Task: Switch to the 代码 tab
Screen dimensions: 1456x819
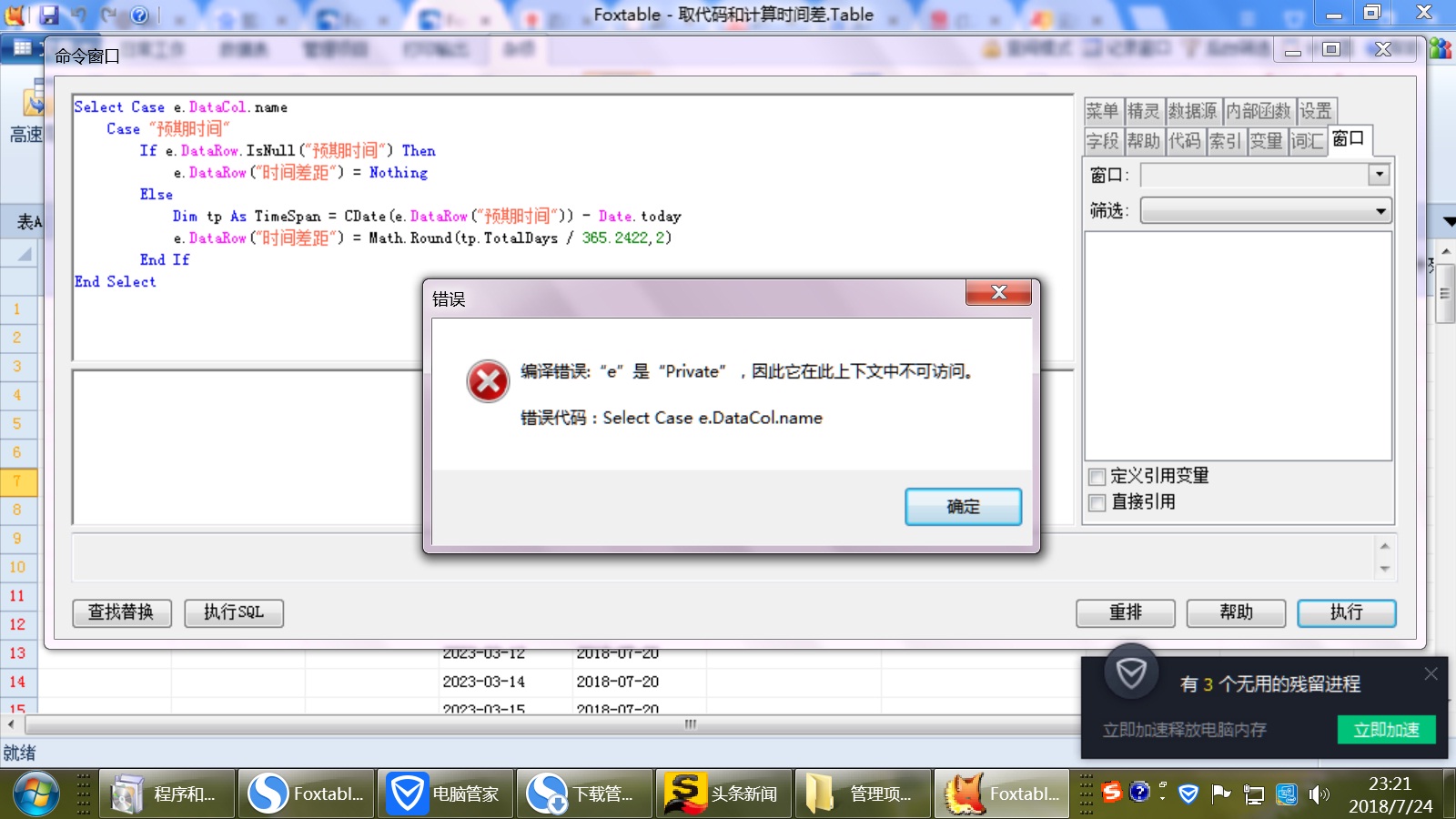Action: tap(1185, 141)
